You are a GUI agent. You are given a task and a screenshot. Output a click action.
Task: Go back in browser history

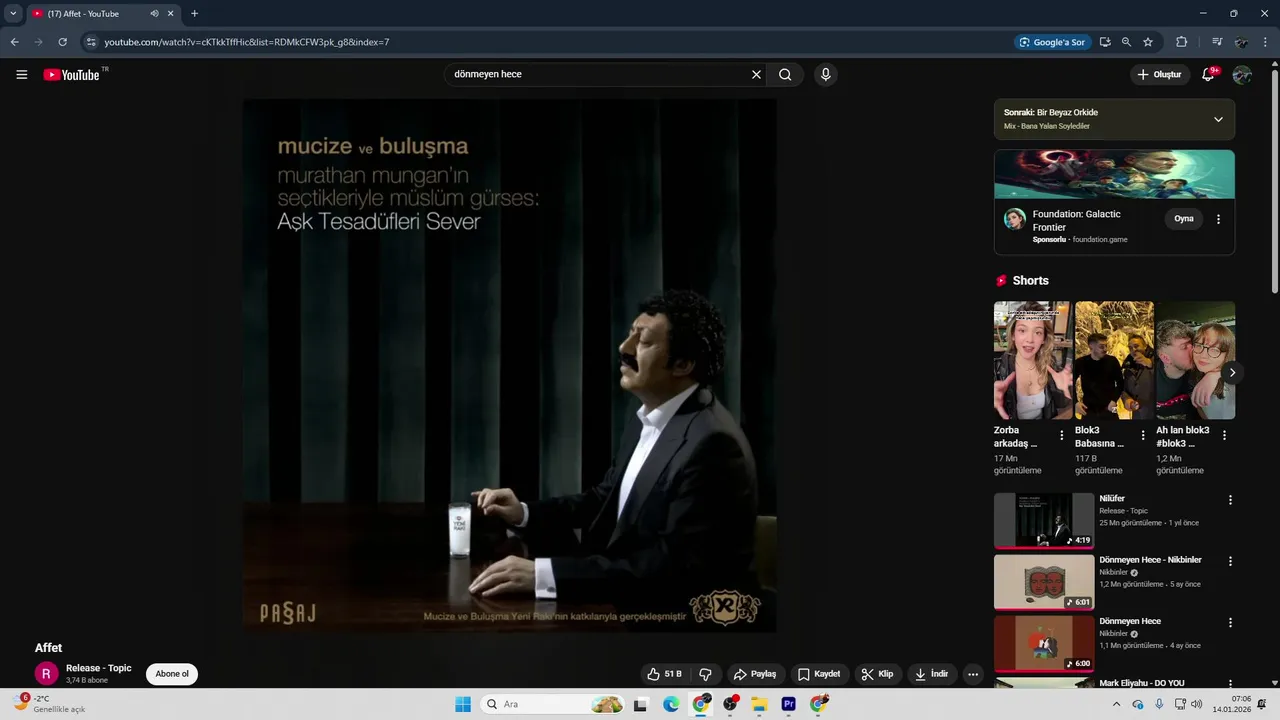(x=14, y=42)
